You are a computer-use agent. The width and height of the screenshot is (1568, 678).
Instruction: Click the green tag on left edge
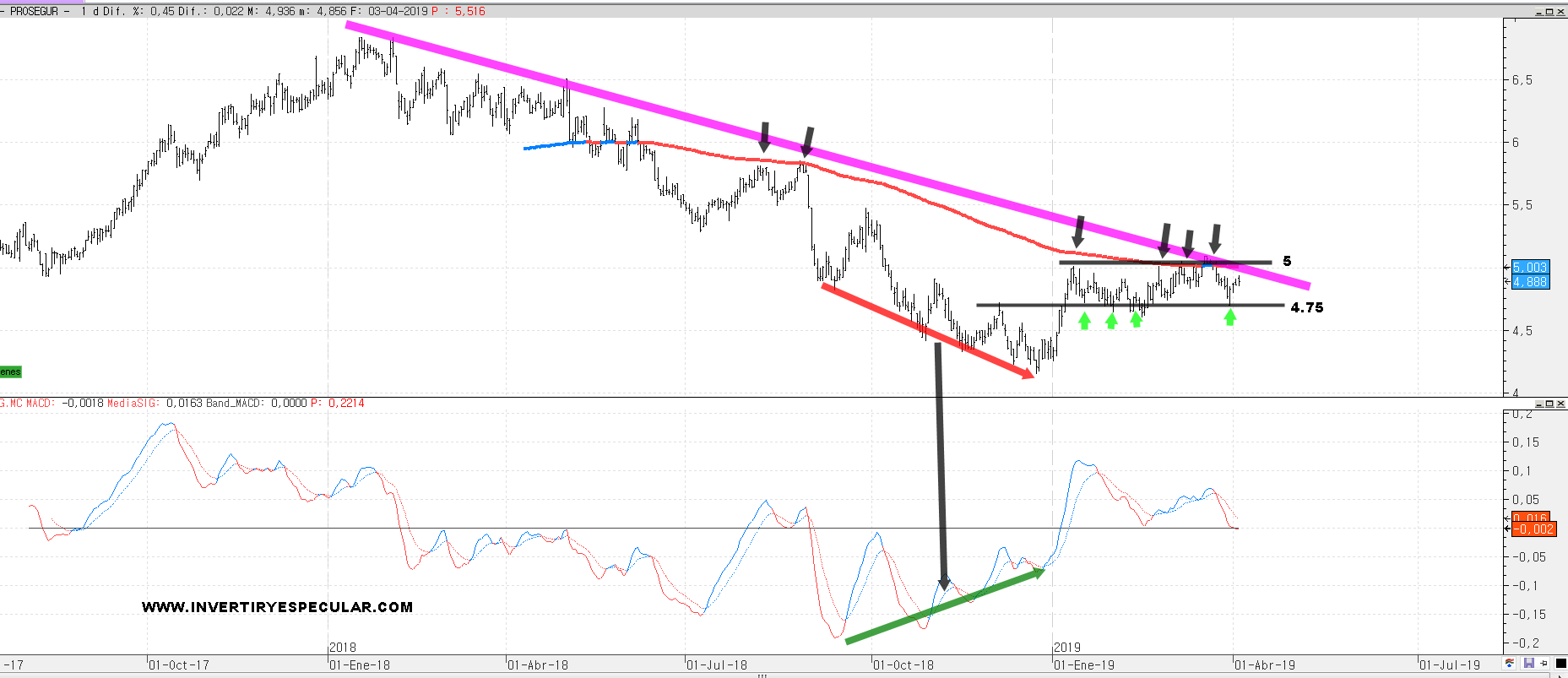click(10, 372)
